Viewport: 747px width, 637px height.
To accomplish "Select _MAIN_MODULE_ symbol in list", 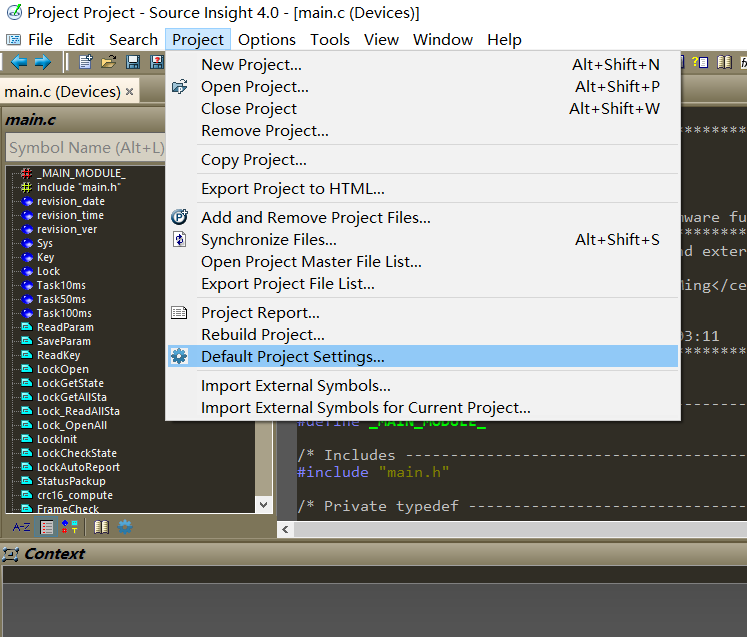I will (x=81, y=173).
